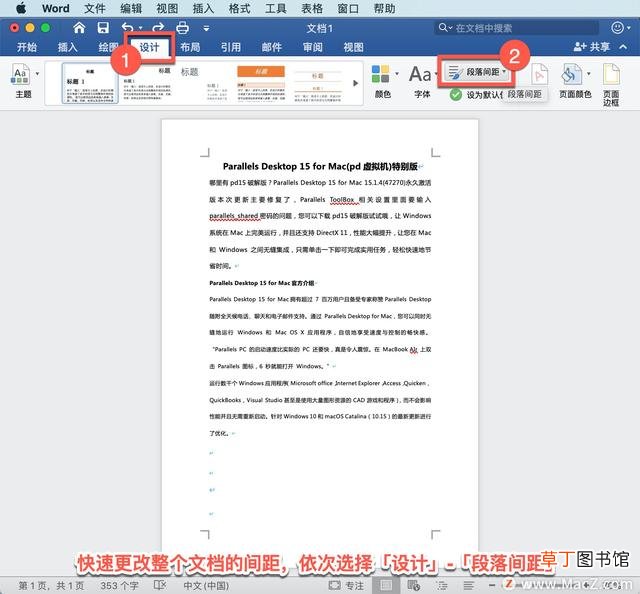
Task: Open the 帮助 menu
Action: pos(384,8)
